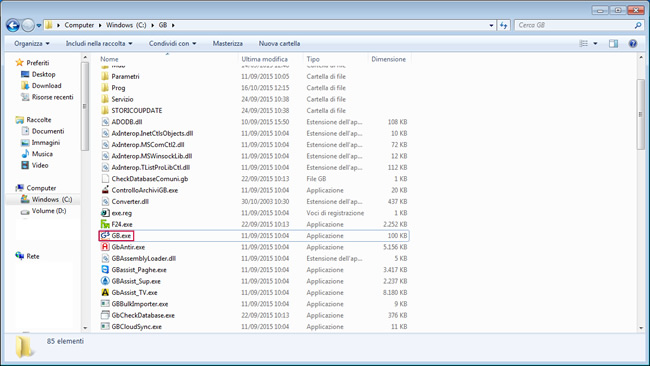The image size is (650, 366).
Task: Click the change view icon
Action: (x=584, y=44)
